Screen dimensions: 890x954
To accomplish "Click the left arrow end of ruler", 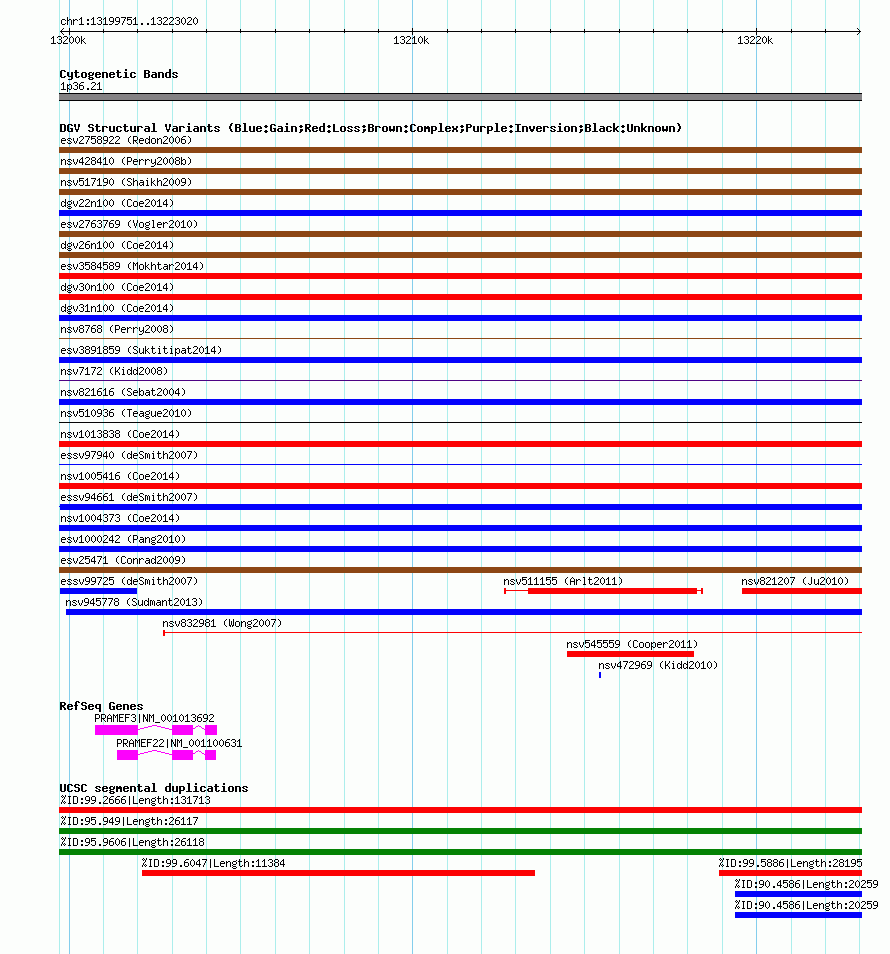I will pyautogui.click(x=63, y=32).
